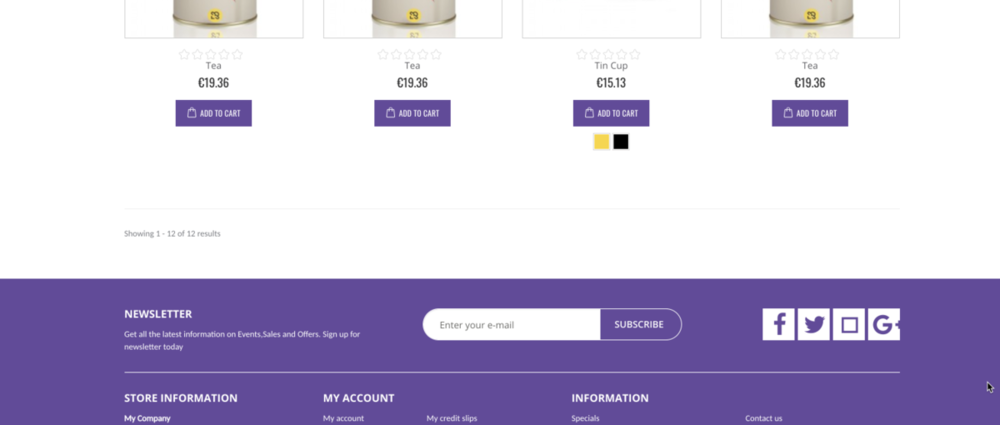This screenshot has width=1000, height=425.
Task: Open the Tin Cup product name link
Action: click(611, 66)
